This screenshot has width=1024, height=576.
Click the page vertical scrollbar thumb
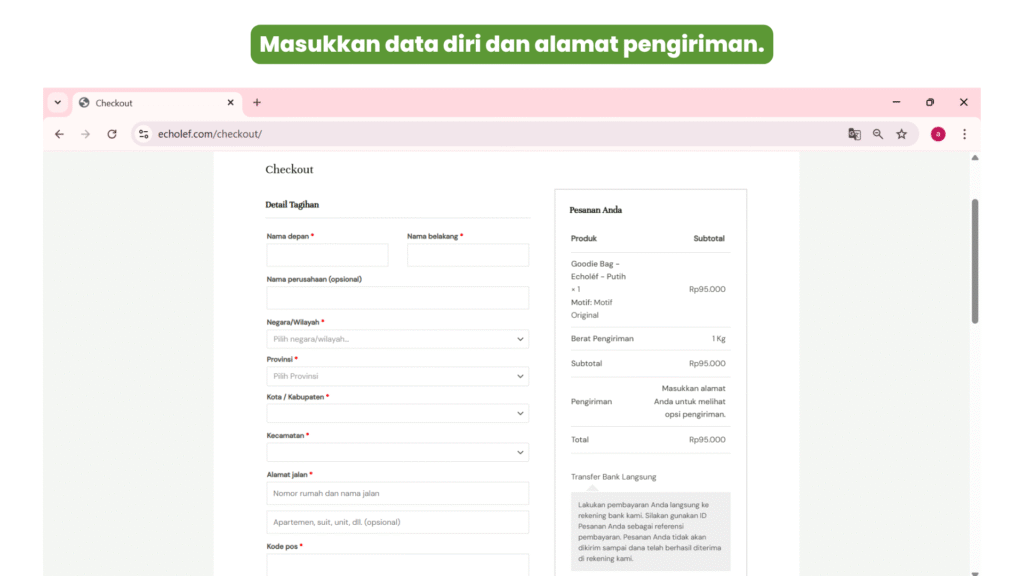pyautogui.click(x=975, y=260)
